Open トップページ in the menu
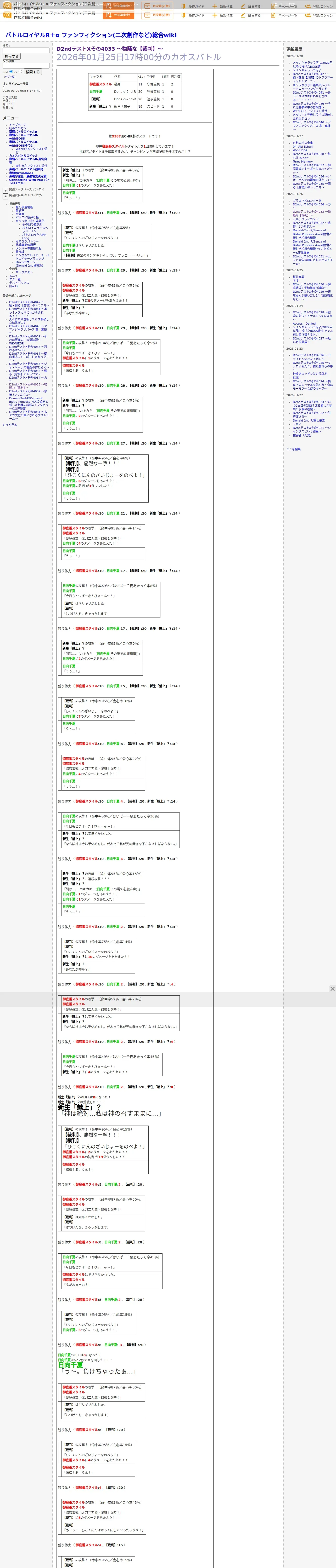336x1568 pixels. coord(18,125)
